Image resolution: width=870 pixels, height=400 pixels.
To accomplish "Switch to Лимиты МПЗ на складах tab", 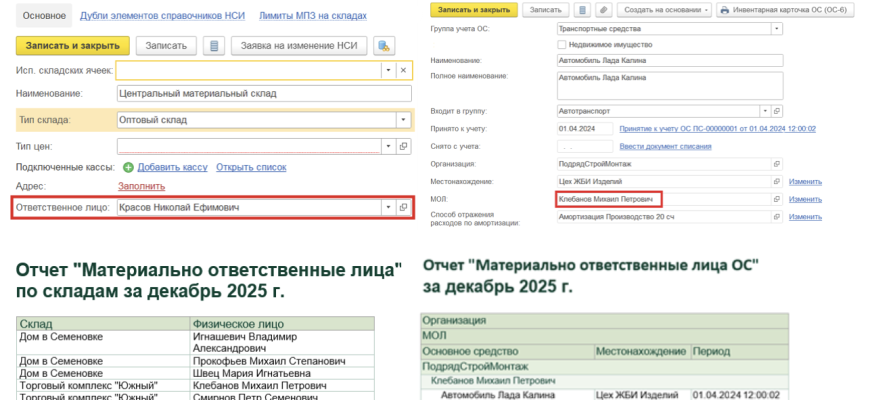I will coord(314,16).
